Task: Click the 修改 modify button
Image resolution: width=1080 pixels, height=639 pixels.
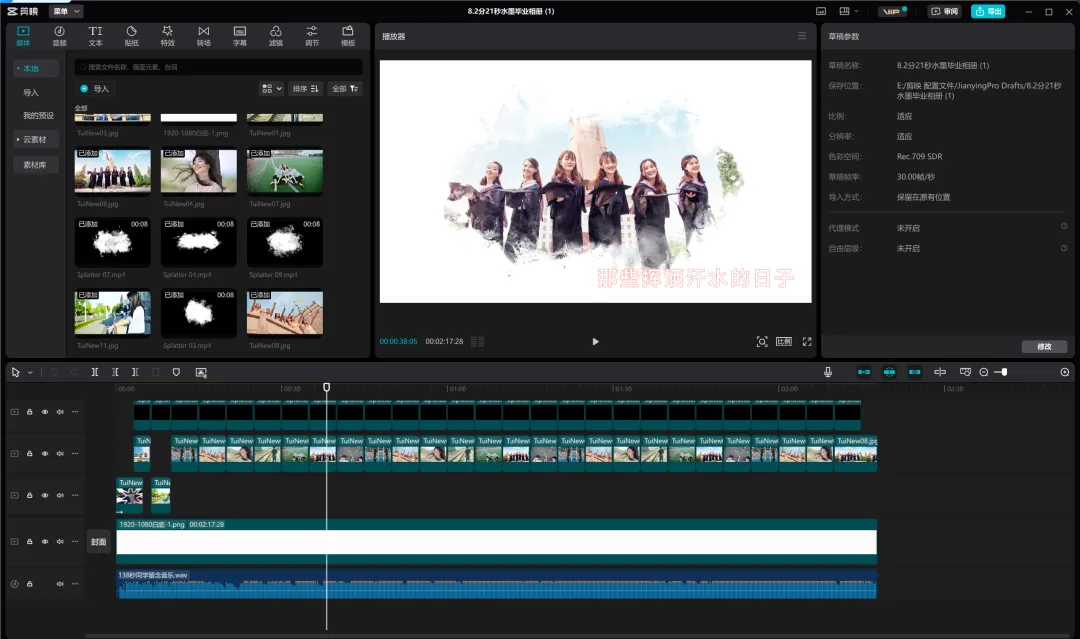Action: [x=1044, y=346]
